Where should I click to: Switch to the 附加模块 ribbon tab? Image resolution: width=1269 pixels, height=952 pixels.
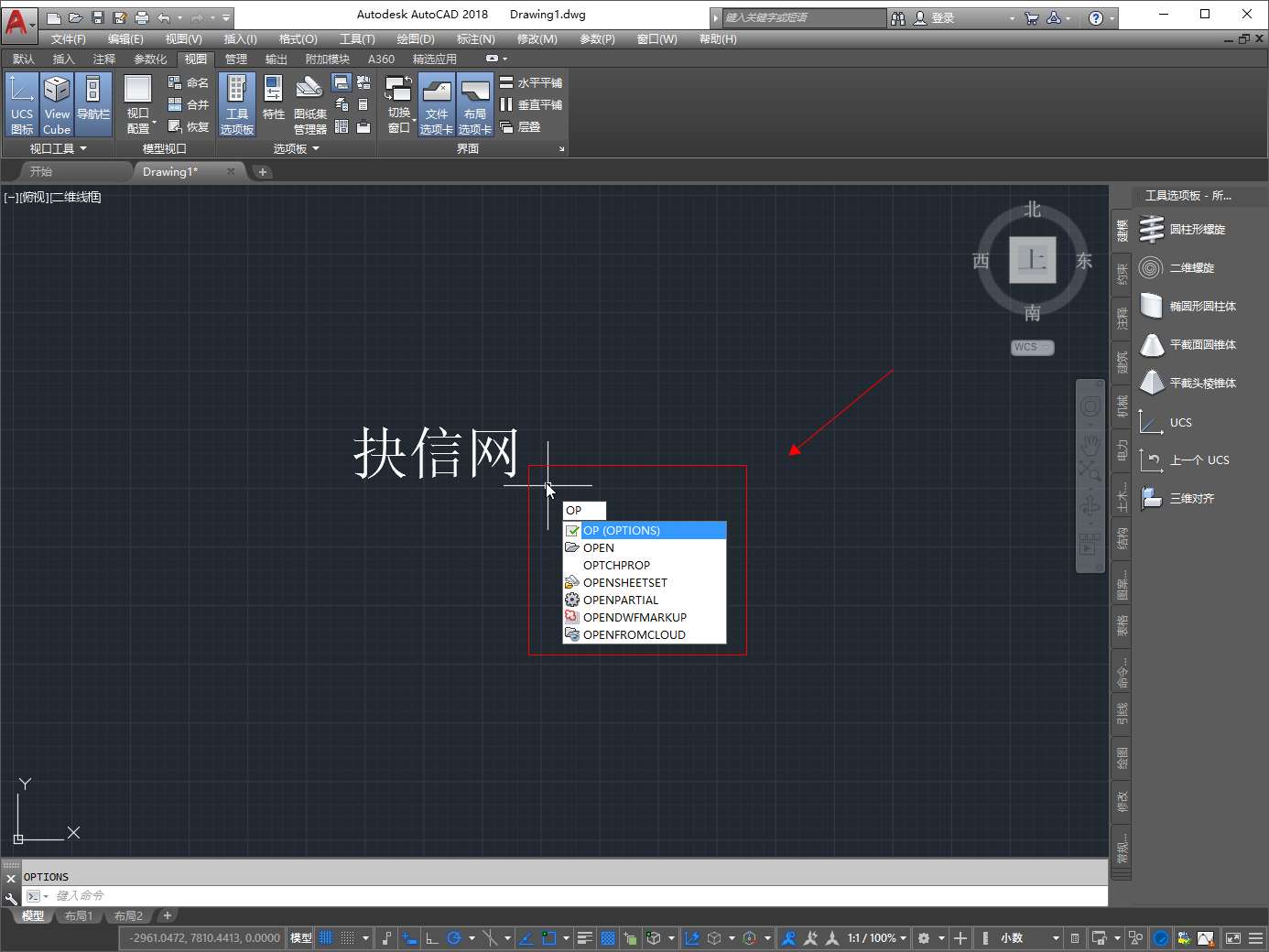pos(327,59)
